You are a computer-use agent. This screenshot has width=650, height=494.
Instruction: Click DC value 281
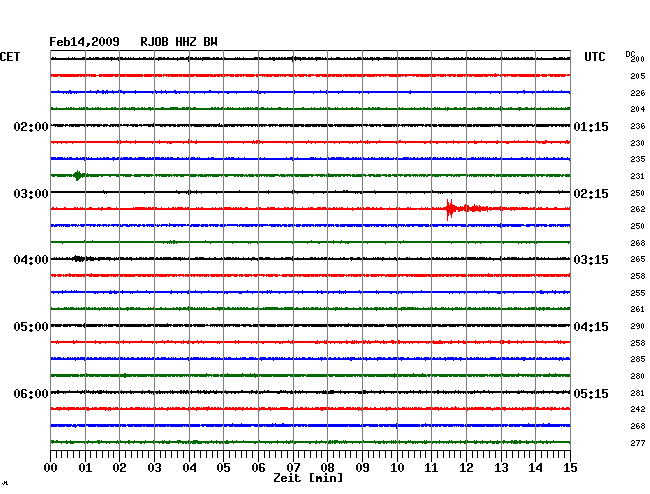(638, 393)
